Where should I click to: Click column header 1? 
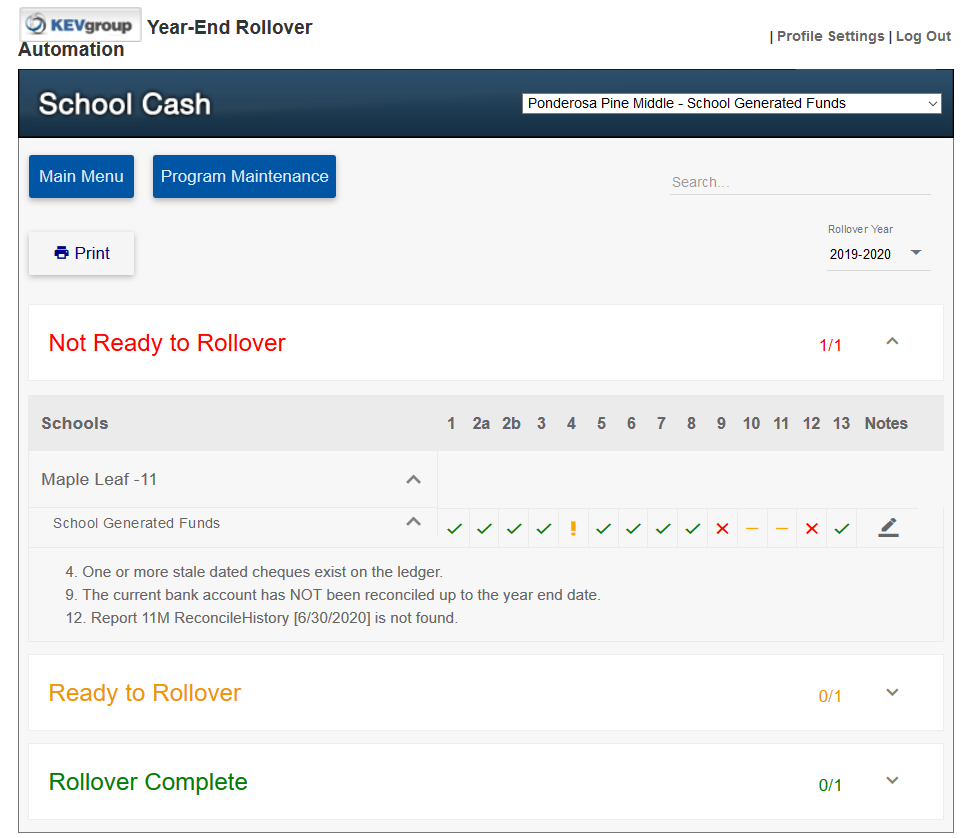pos(451,424)
